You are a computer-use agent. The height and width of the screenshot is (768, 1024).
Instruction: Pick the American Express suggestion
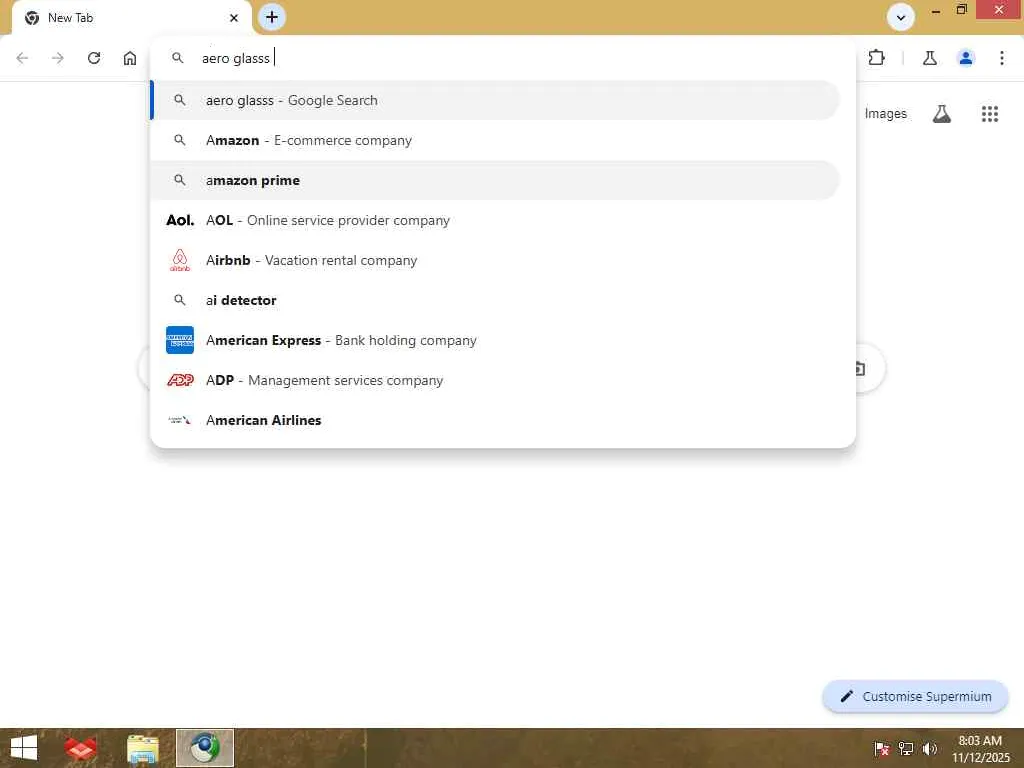tap(495, 340)
